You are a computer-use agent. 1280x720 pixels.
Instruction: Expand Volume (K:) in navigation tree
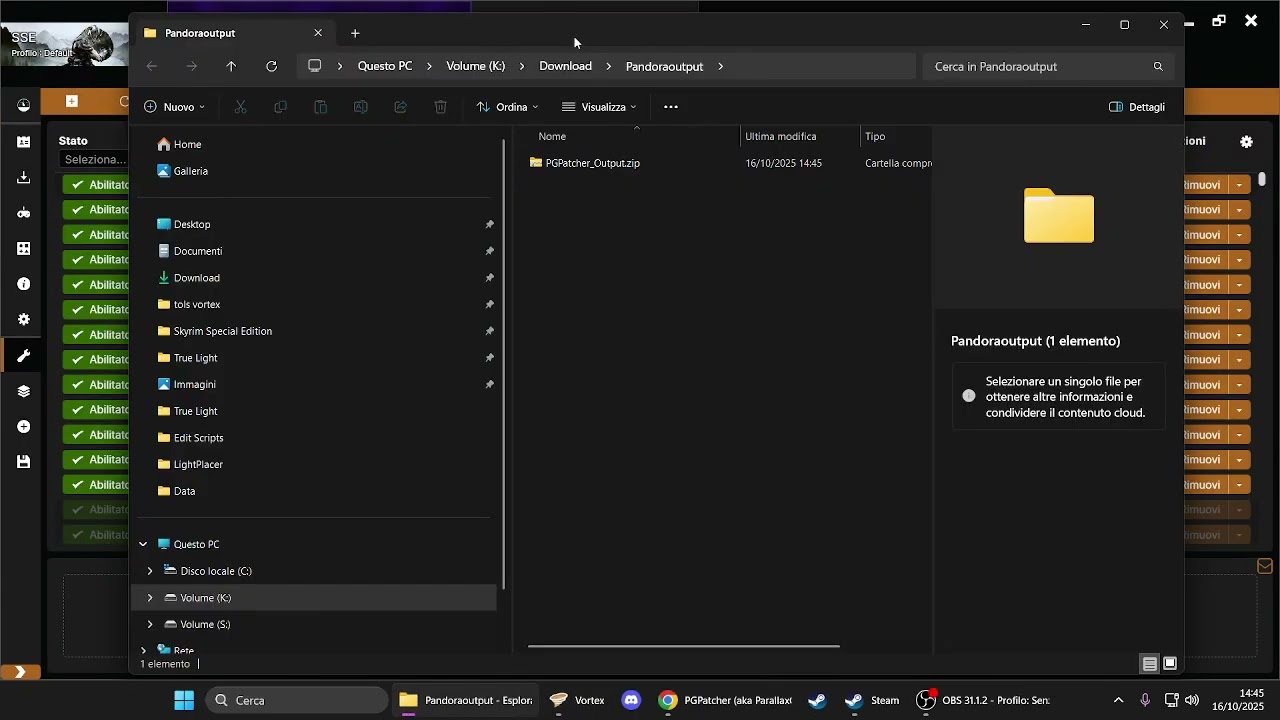coord(150,598)
